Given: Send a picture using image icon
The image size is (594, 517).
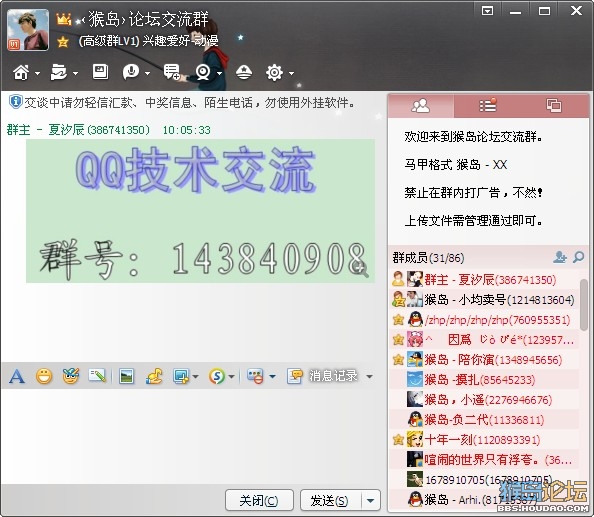Looking at the screenshot, I should coord(127,376).
